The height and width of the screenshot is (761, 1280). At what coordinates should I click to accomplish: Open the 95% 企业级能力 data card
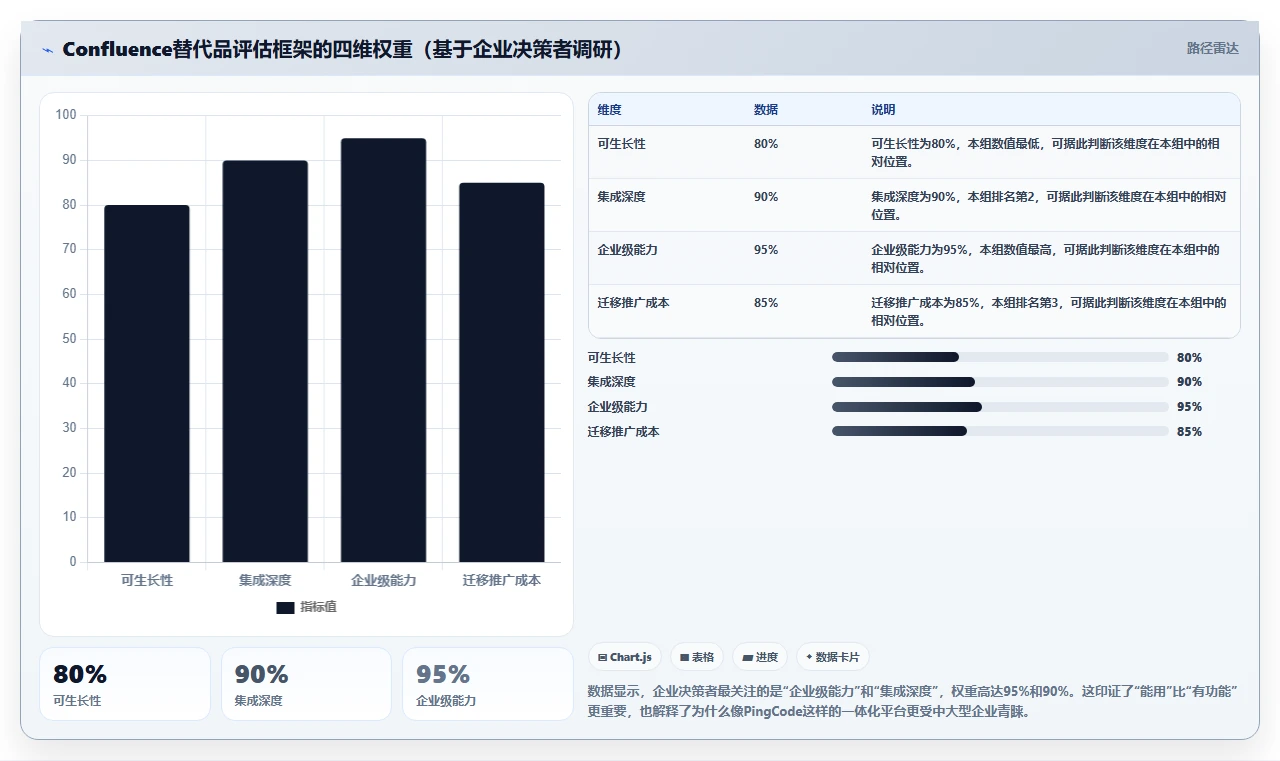[x=488, y=684]
